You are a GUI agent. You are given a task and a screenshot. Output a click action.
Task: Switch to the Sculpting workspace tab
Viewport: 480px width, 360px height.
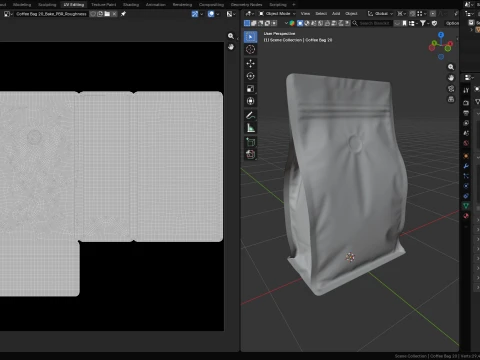(47, 5)
